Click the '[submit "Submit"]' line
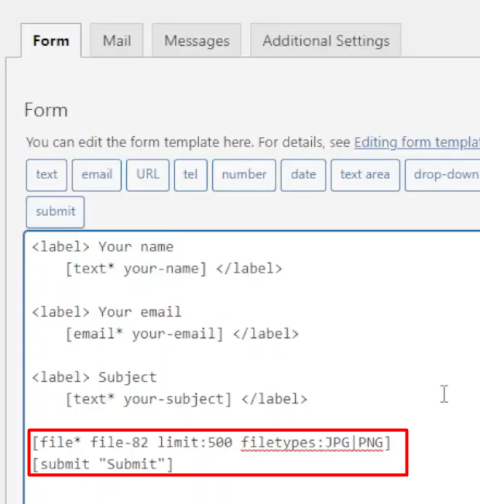The width and height of the screenshot is (480, 504). 103,464
